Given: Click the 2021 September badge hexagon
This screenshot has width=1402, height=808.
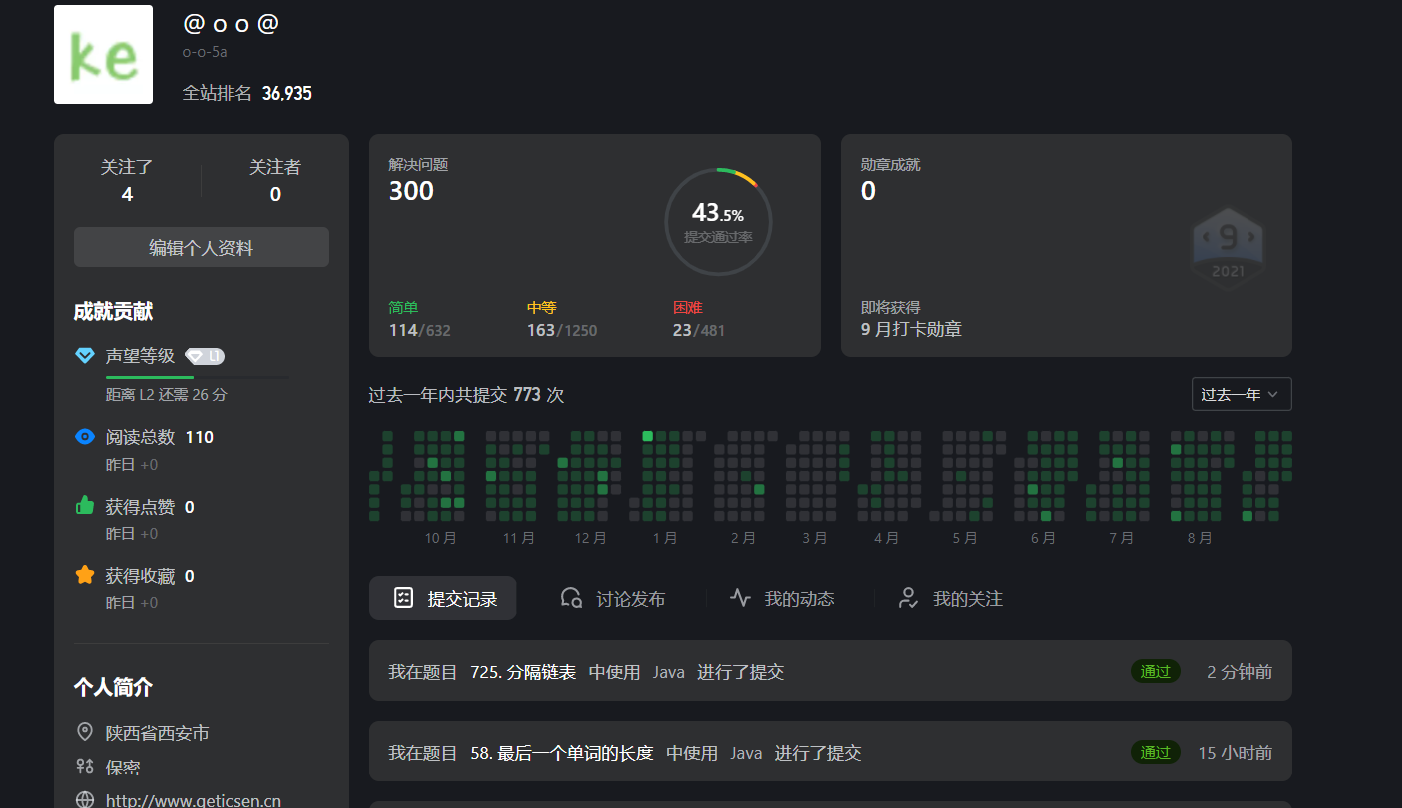Looking at the screenshot, I should pos(1228,248).
